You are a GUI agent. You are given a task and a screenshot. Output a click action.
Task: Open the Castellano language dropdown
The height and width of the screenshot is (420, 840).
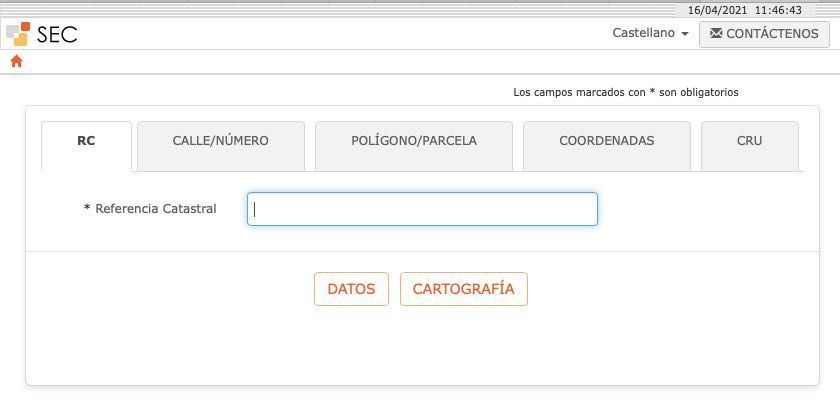(x=650, y=33)
